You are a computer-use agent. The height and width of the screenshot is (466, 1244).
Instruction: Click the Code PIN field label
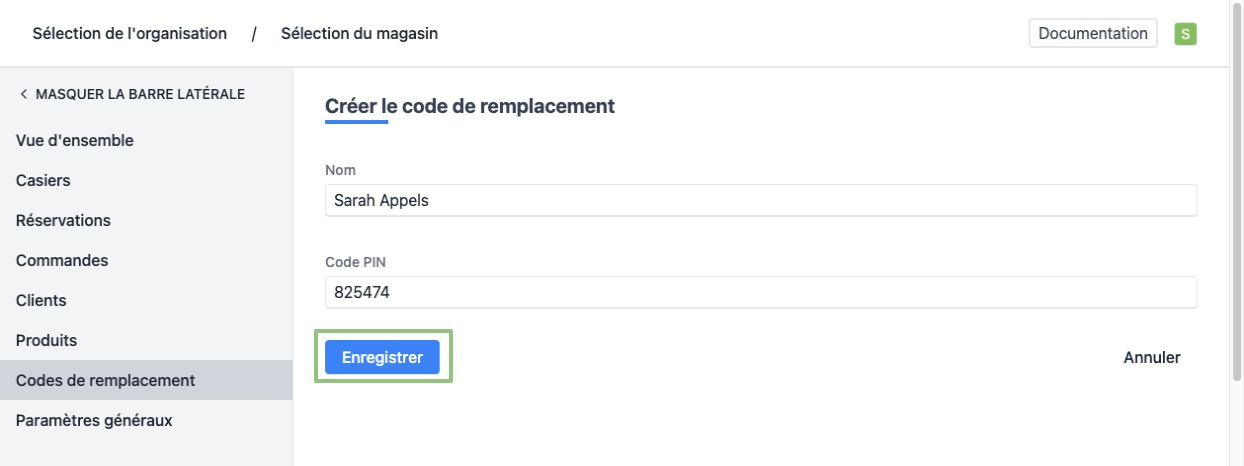click(x=355, y=262)
